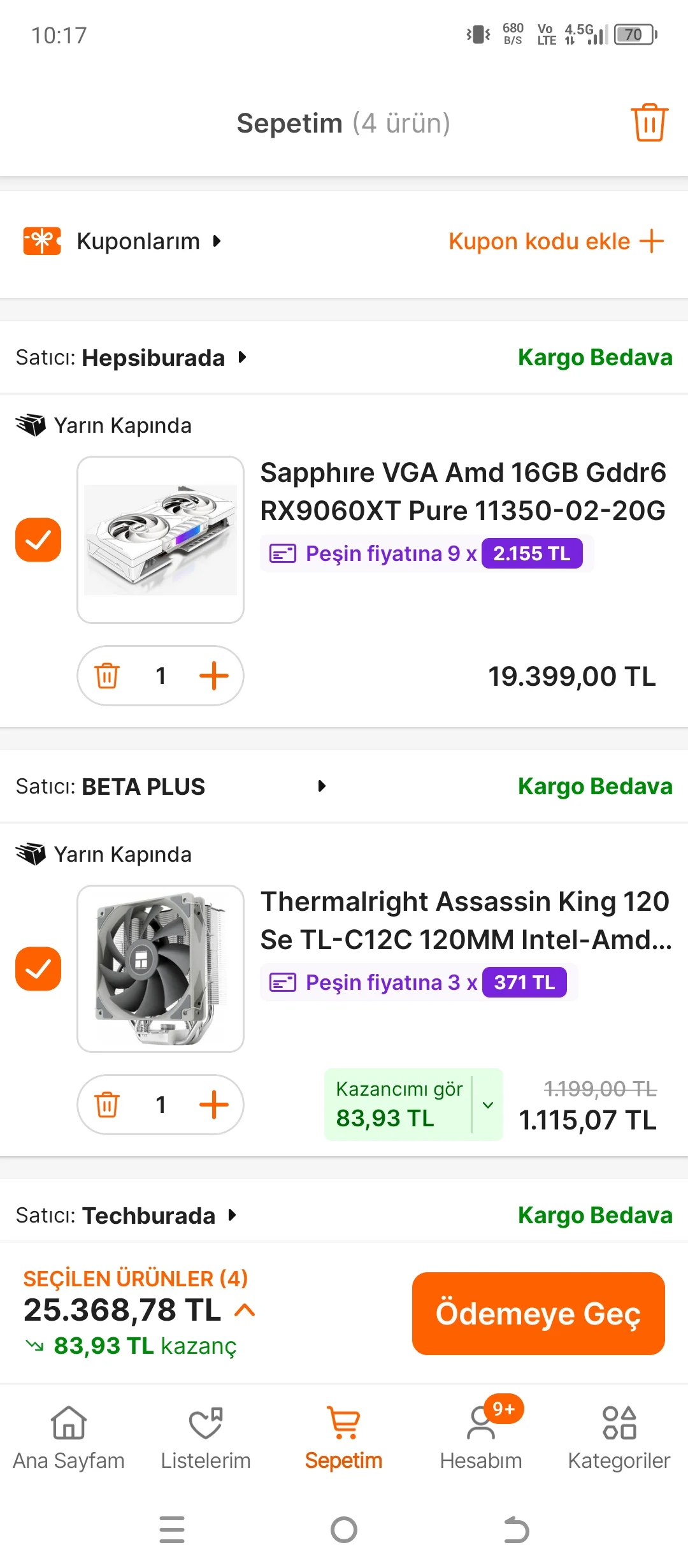Open the Hepsiburada seller details arrow
Screen dimensions: 688x1568
point(242,358)
